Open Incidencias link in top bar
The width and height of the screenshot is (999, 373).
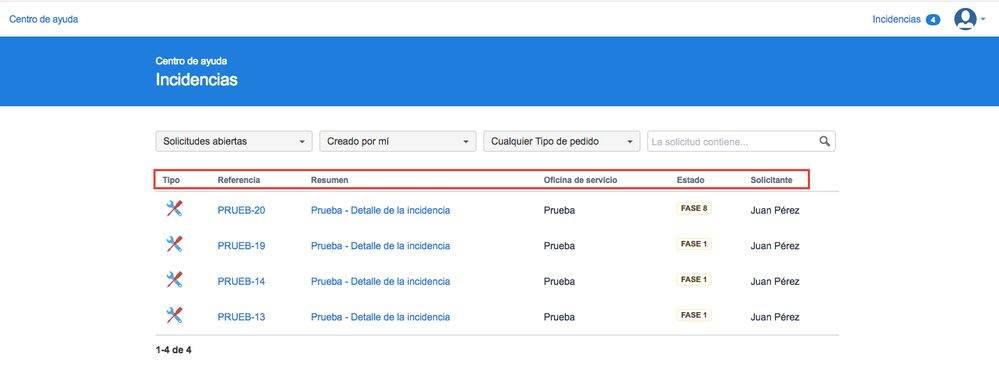pyautogui.click(x=896, y=20)
